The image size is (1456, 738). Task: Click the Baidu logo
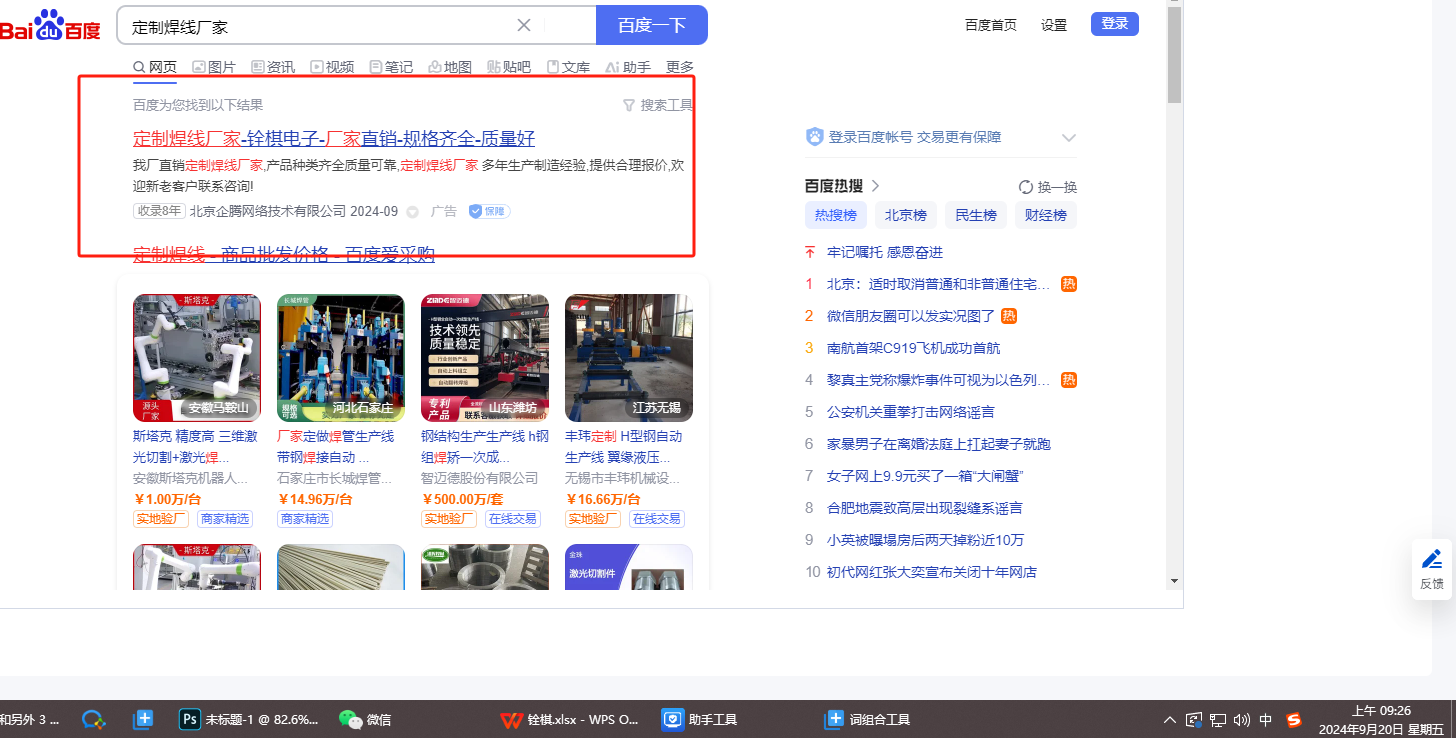50,26
